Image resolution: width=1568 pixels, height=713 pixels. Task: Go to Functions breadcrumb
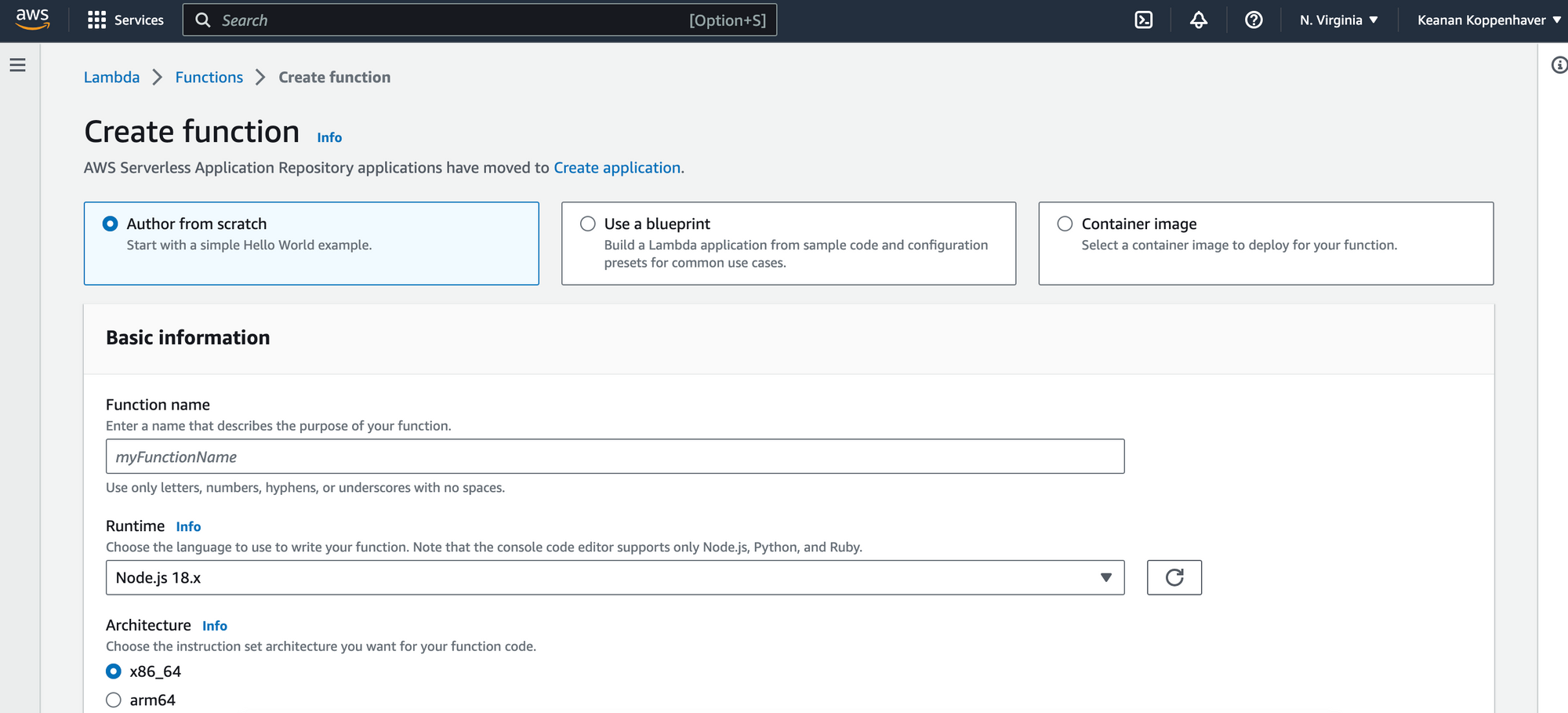(209, 77)
